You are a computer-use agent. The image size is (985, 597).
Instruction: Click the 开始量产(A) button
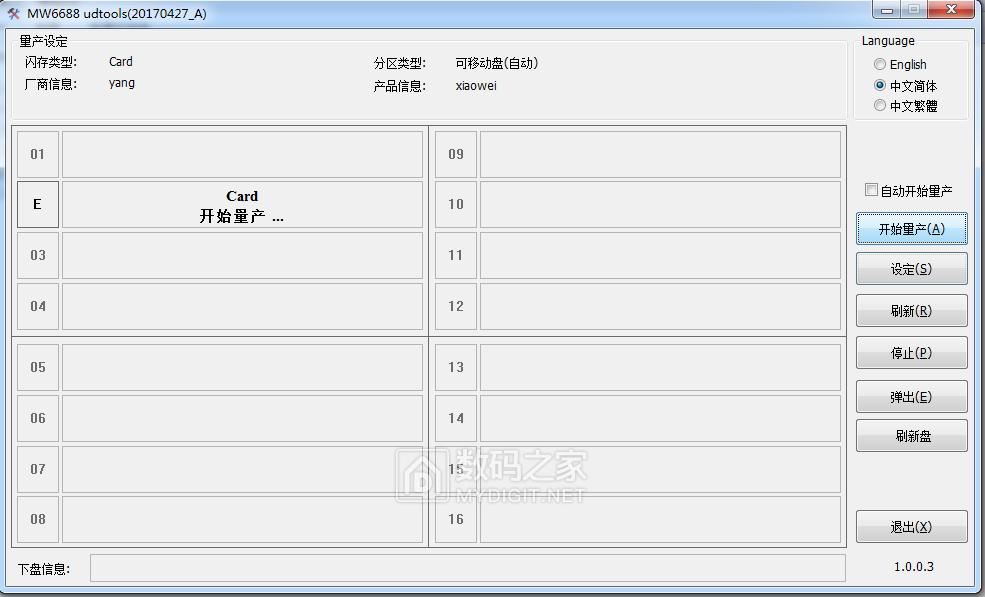tap(911, 228)
